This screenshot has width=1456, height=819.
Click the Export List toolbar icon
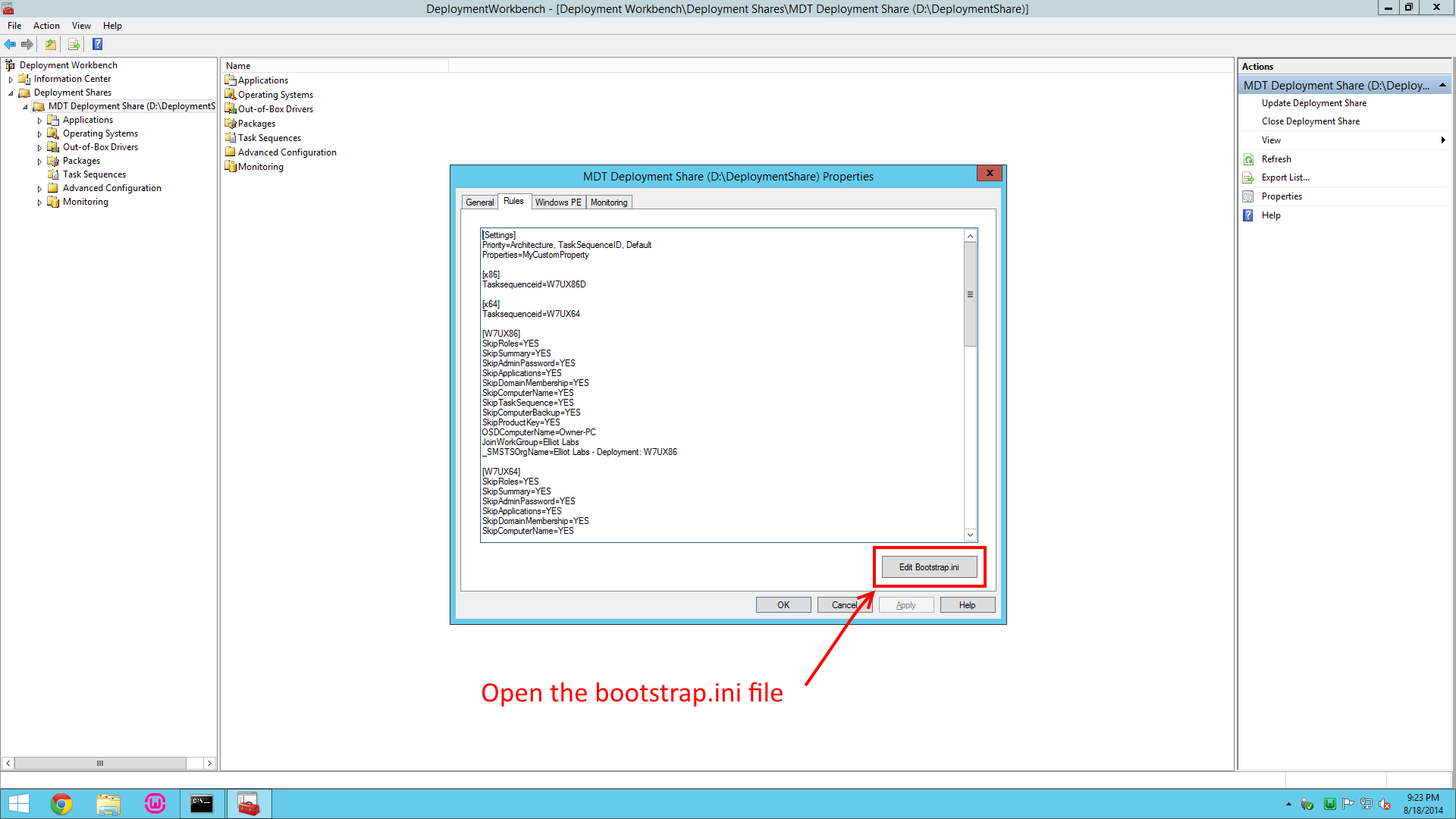point(74,45)
